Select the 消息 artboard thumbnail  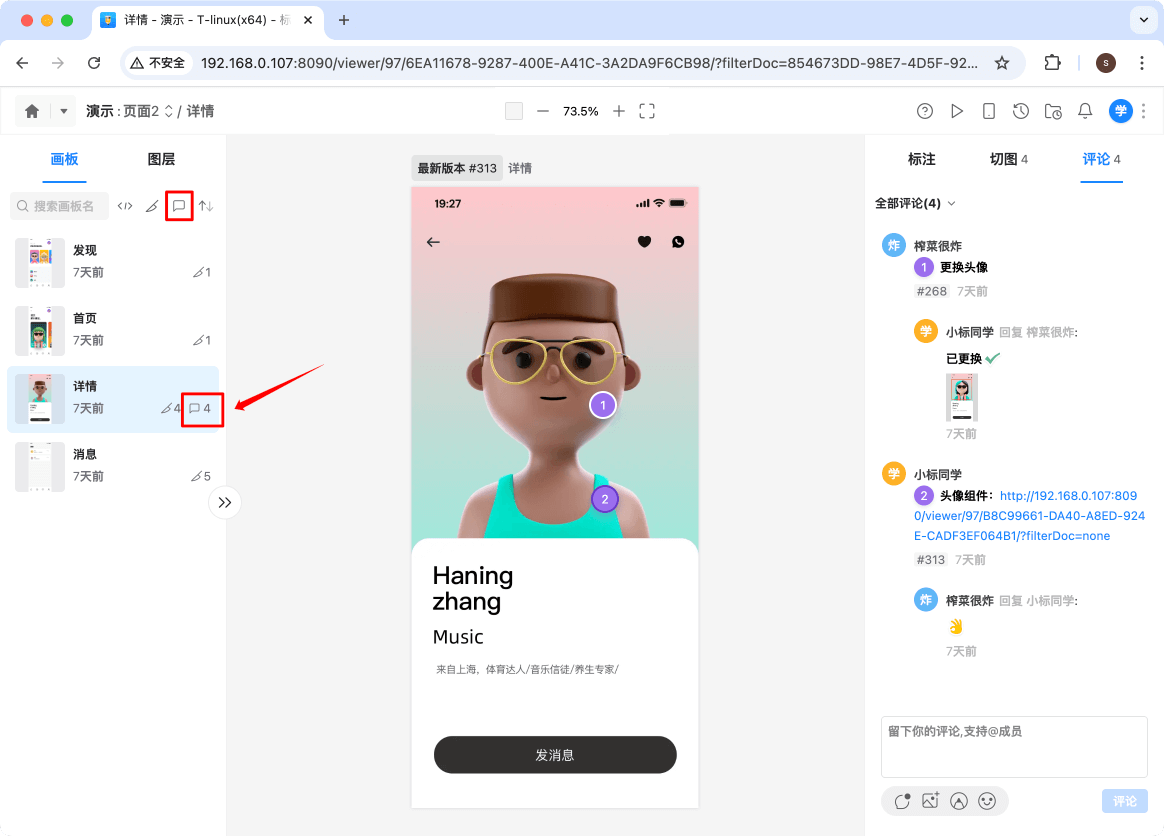click(x=40, y=466)
